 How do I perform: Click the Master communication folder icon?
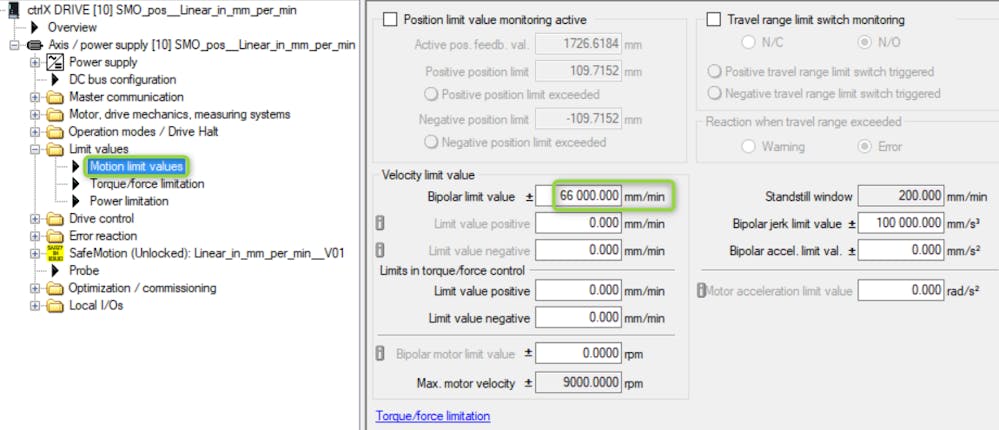55,97
